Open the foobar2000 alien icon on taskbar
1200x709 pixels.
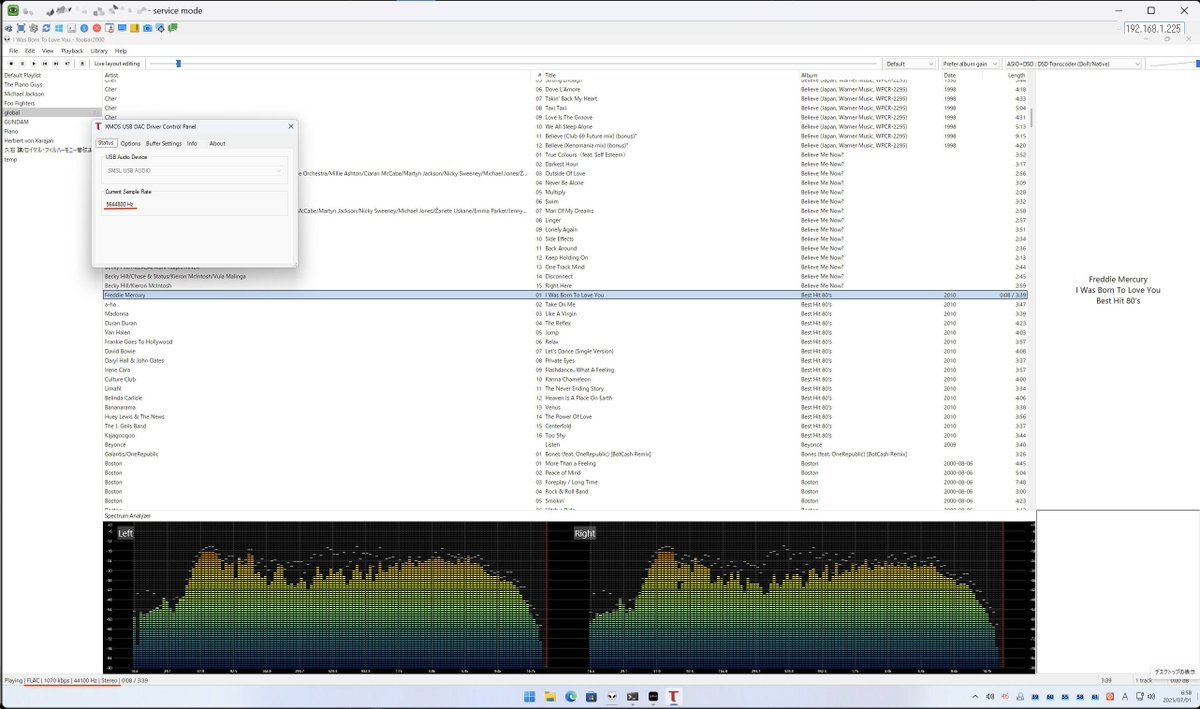(612, 696)
